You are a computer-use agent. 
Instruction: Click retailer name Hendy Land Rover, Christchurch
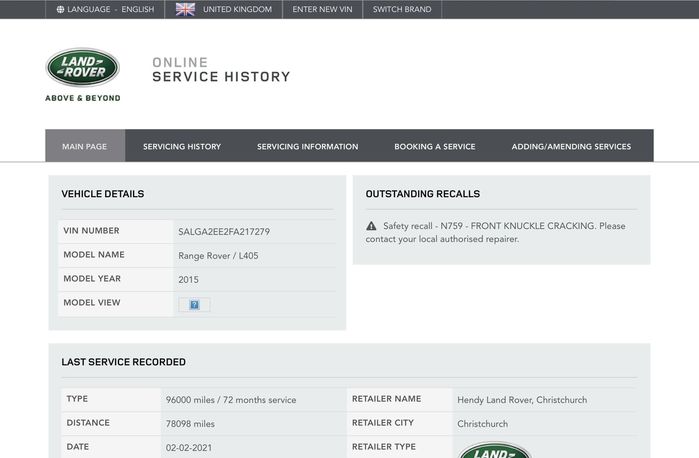(x=522, y=400)
